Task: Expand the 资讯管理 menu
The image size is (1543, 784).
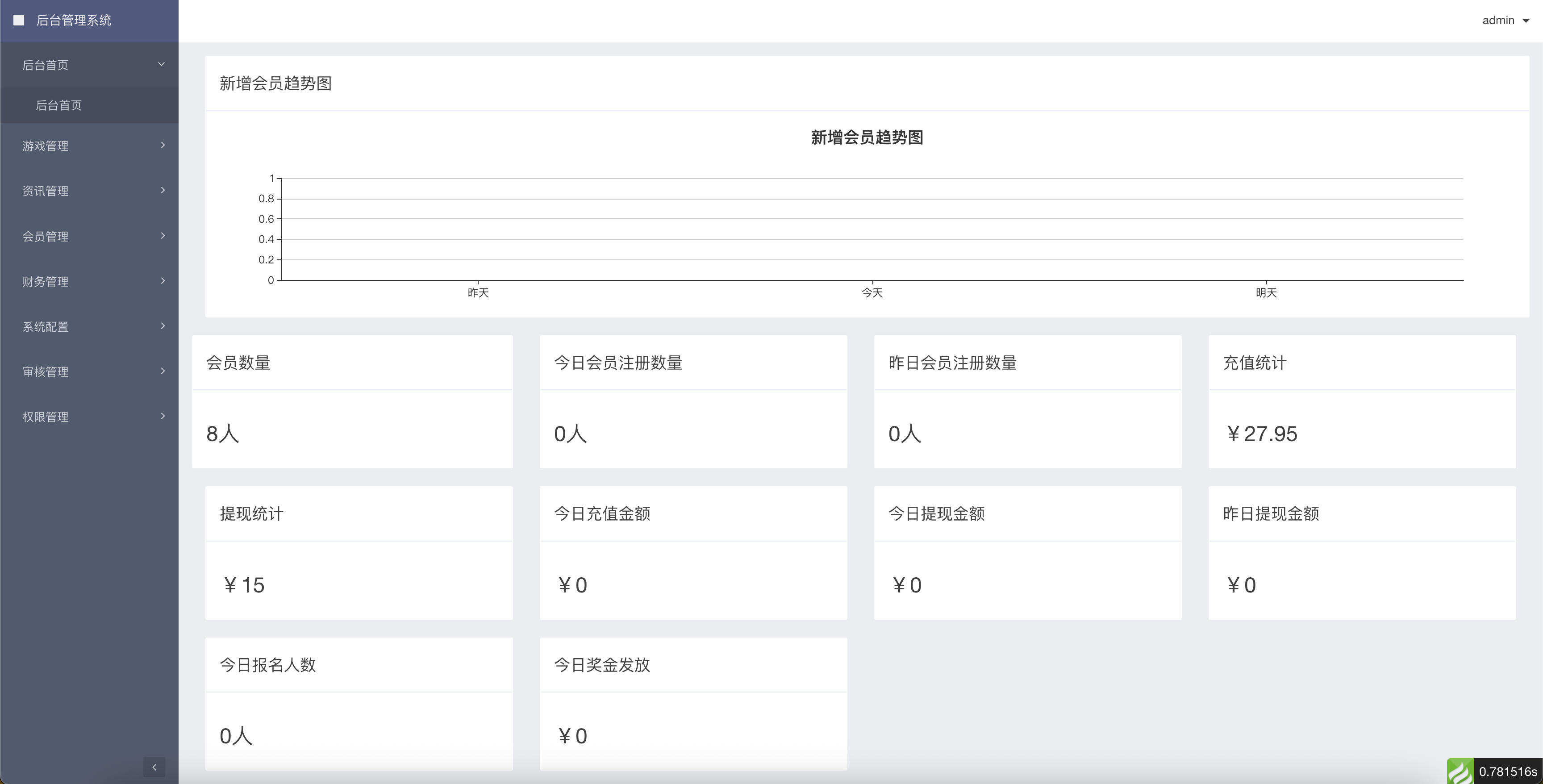Action: pos(90,191)
